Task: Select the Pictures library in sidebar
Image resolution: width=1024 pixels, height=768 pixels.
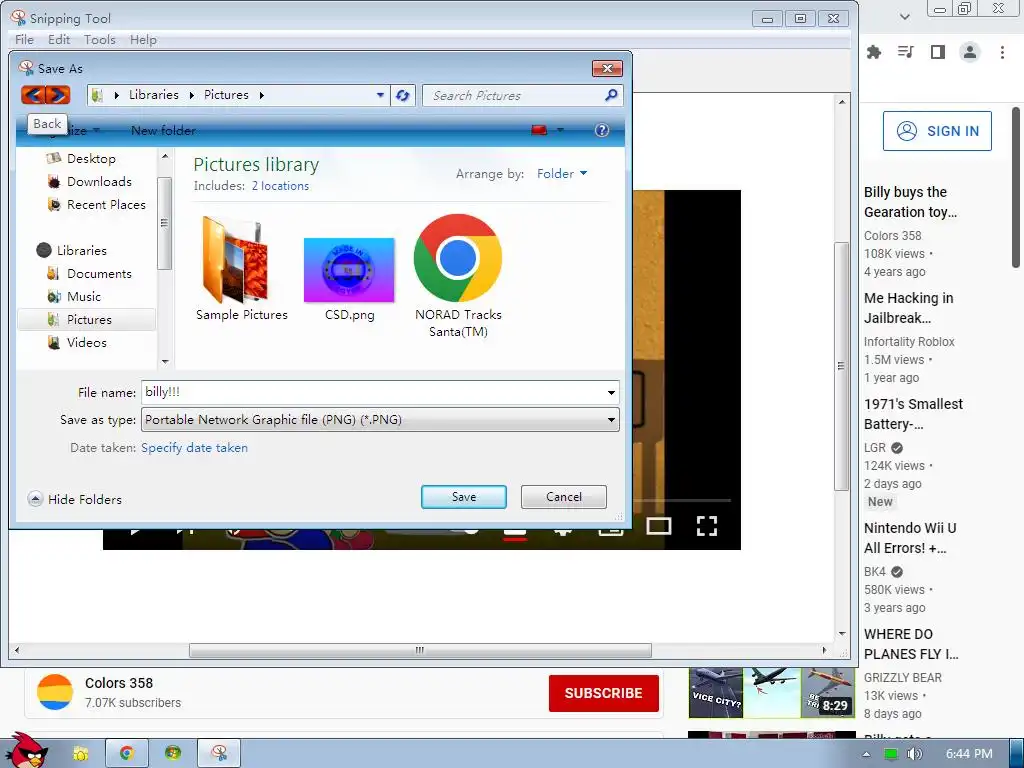Action: (x=89, y=319)
